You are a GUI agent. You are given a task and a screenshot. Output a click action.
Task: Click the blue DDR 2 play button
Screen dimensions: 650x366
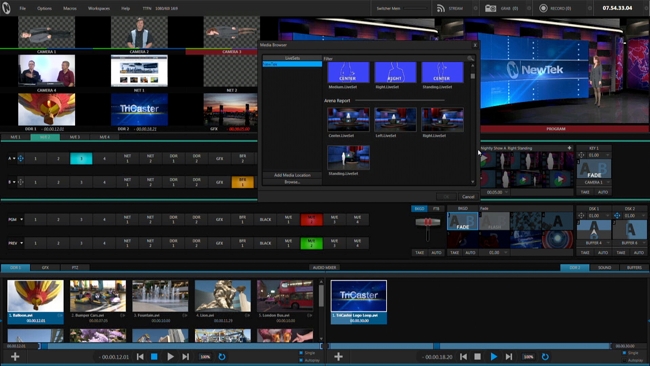[x=494, y=356]
